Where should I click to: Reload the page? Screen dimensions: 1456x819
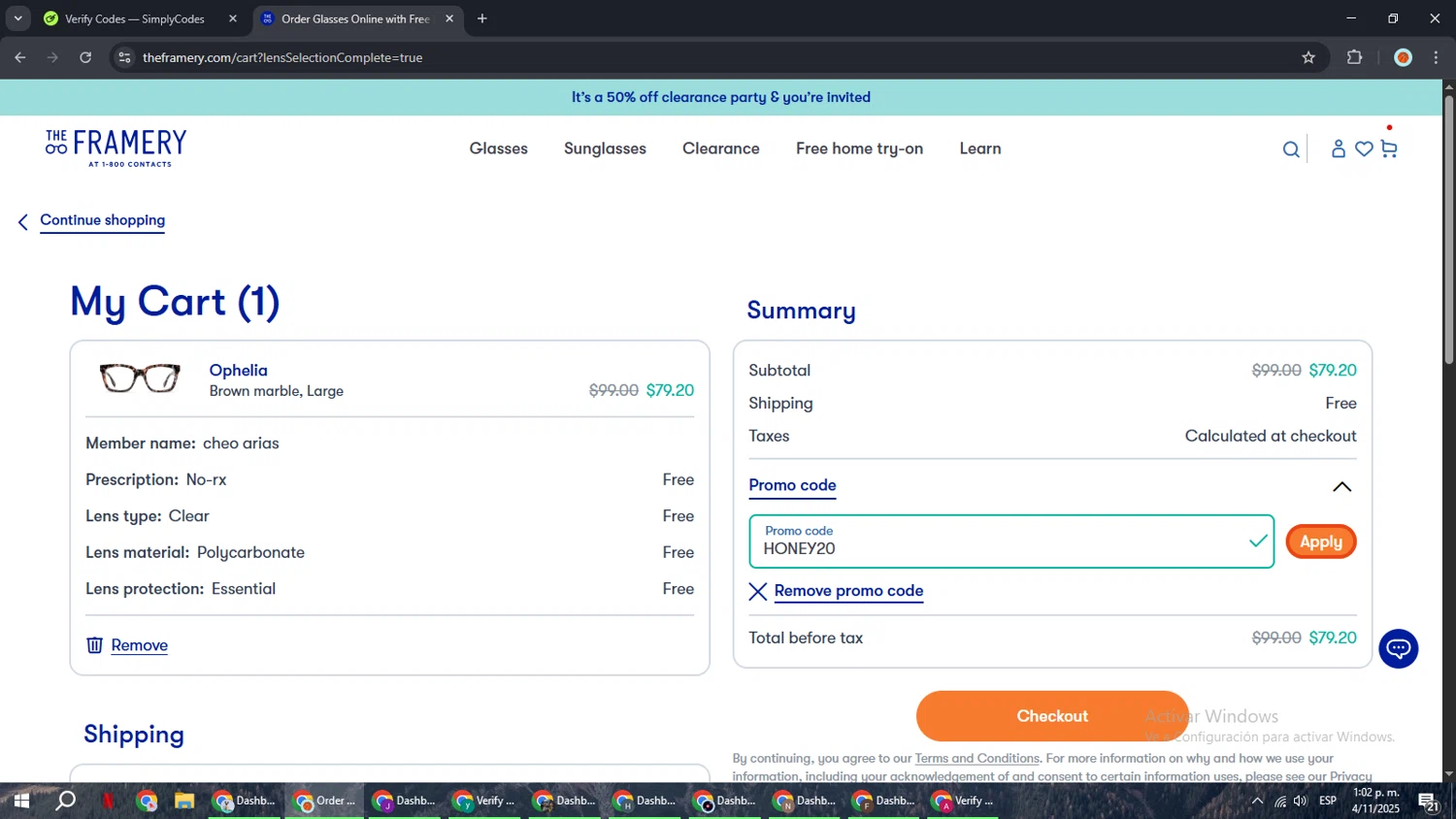click(85, 57)
